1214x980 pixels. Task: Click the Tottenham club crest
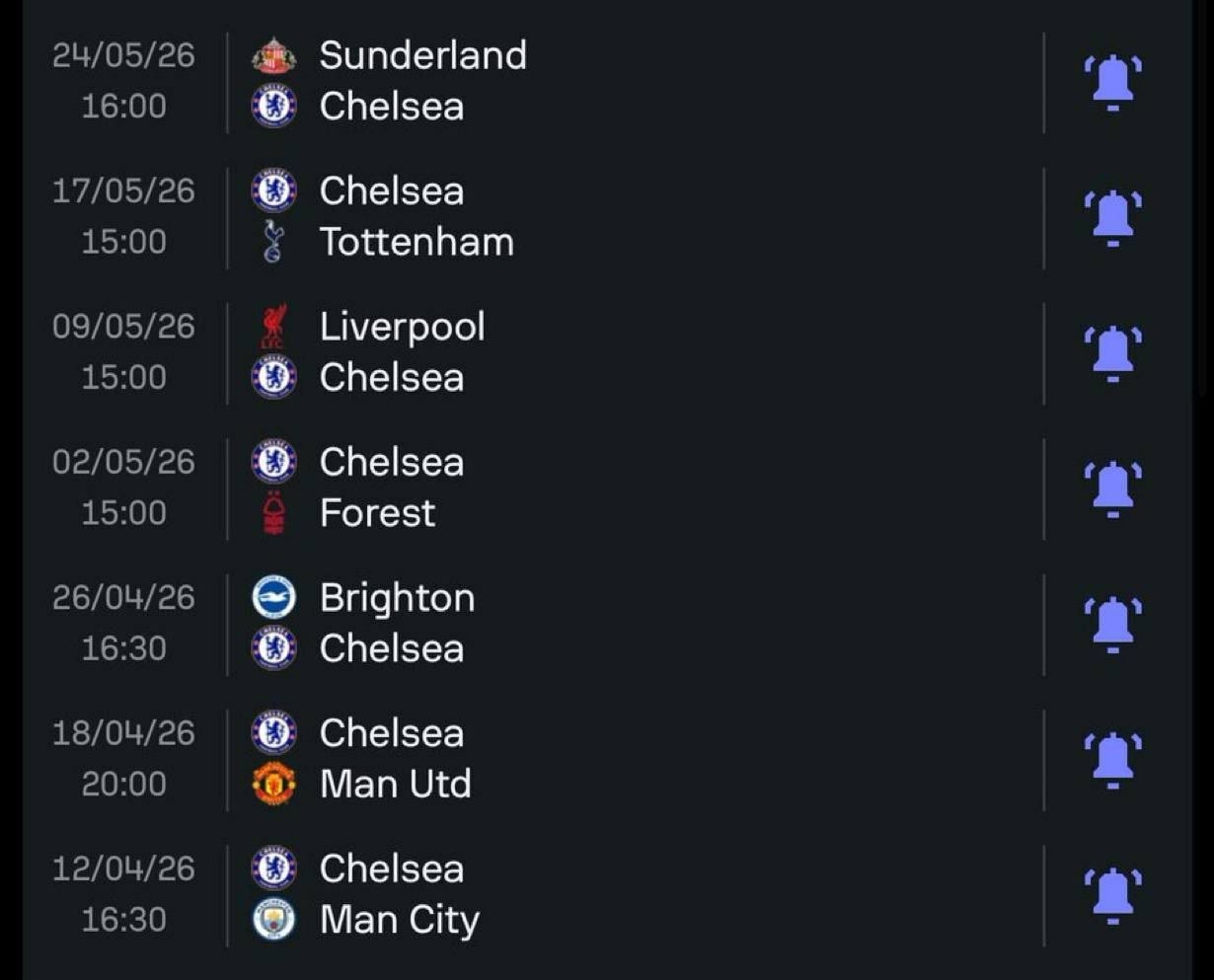click(273, 242)
